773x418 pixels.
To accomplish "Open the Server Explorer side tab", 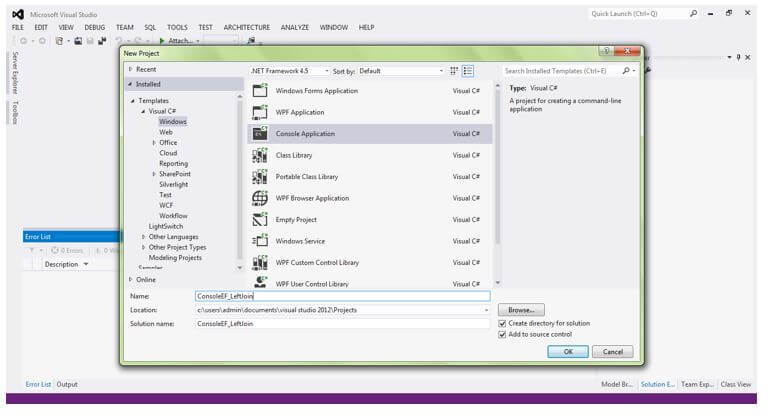I will pyautogui.click(x=15, y=72).
